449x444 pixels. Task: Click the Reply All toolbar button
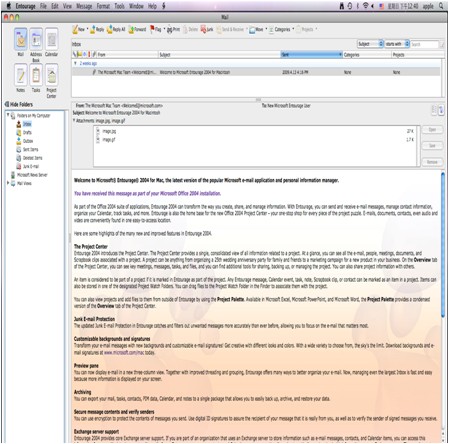pyautogui.click(x=116, y=29)
